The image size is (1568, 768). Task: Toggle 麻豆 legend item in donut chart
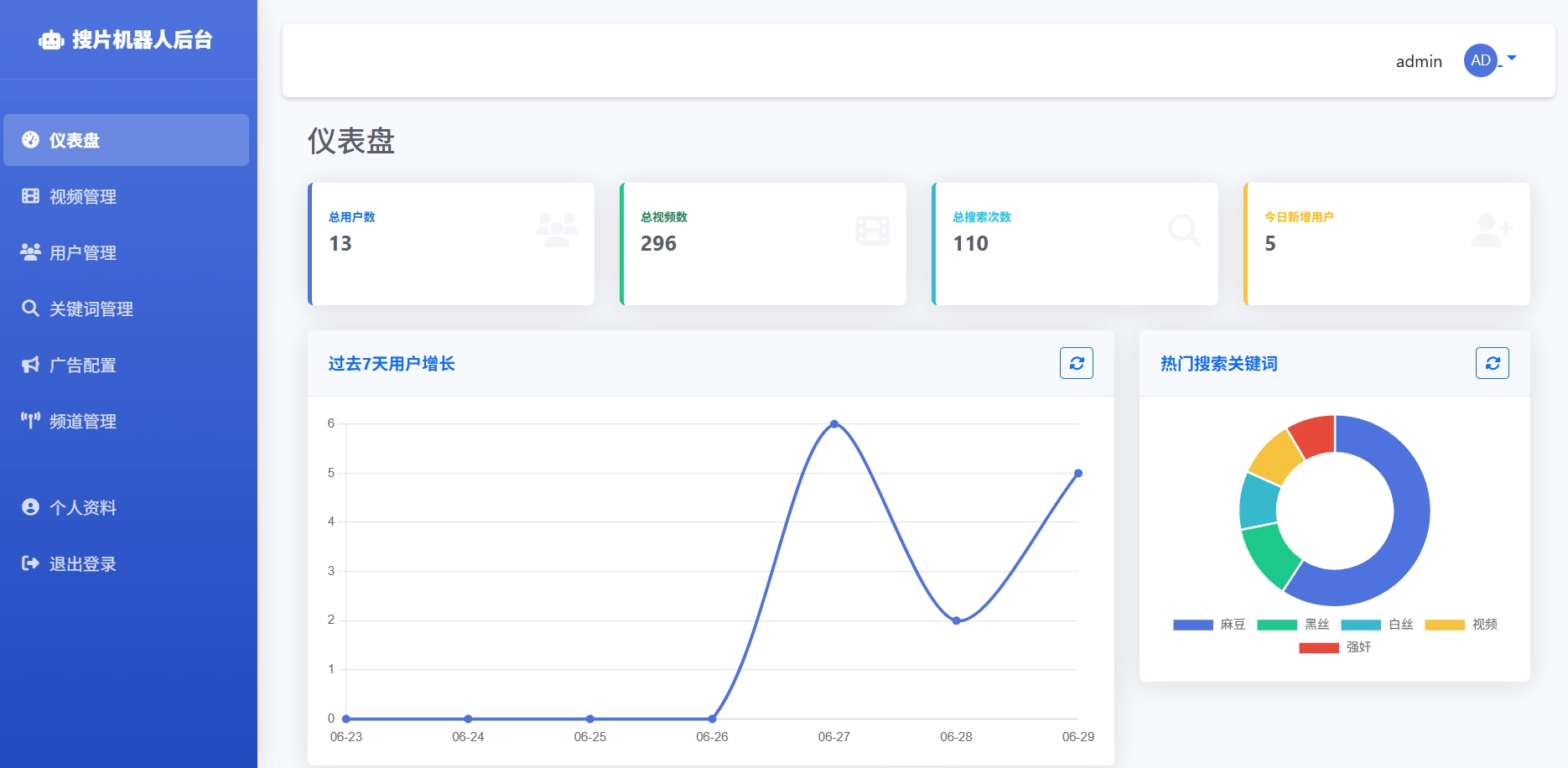[x=1210, y=625]
